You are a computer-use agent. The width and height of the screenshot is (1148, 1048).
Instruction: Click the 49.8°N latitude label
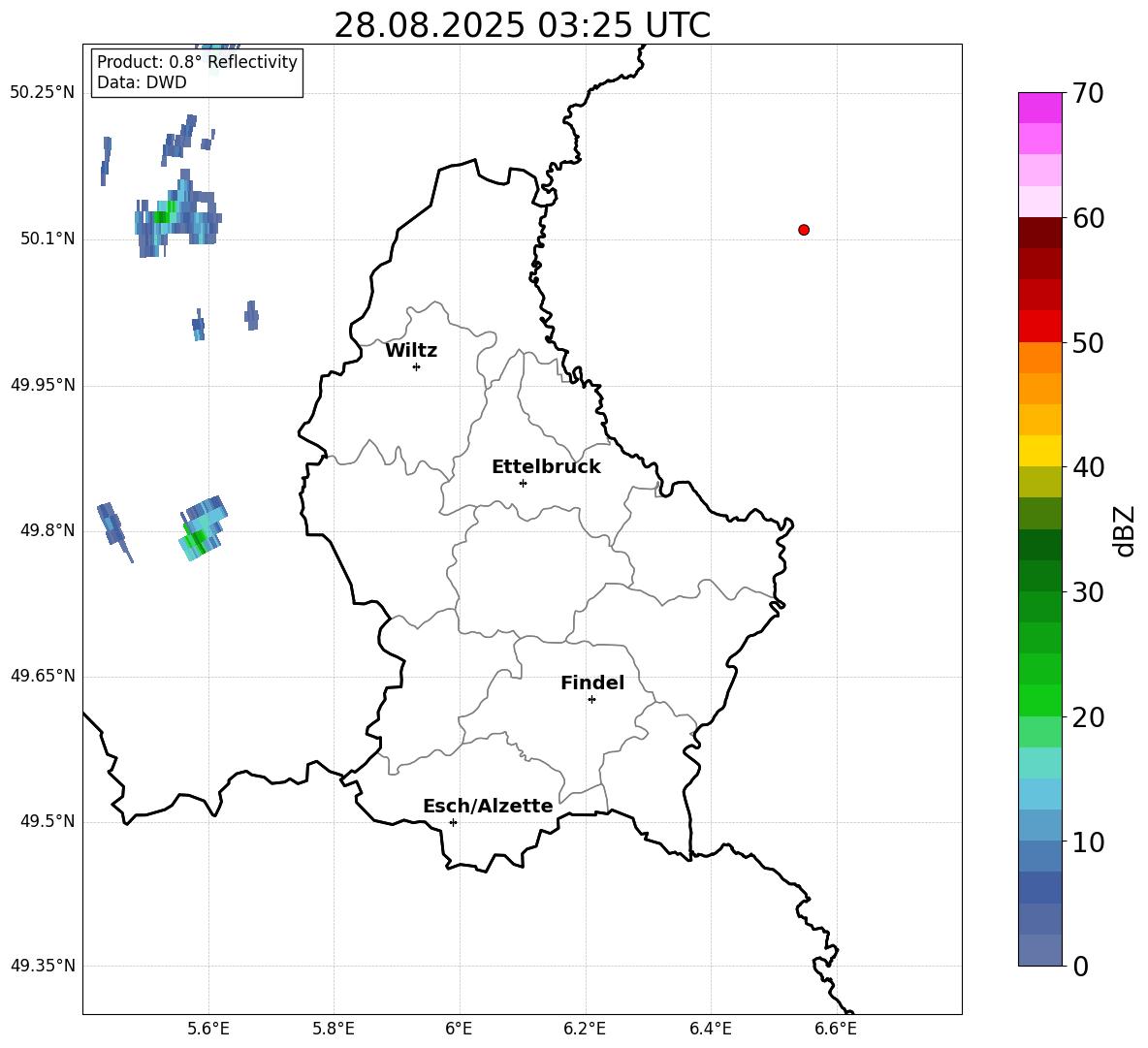point(48,530)
